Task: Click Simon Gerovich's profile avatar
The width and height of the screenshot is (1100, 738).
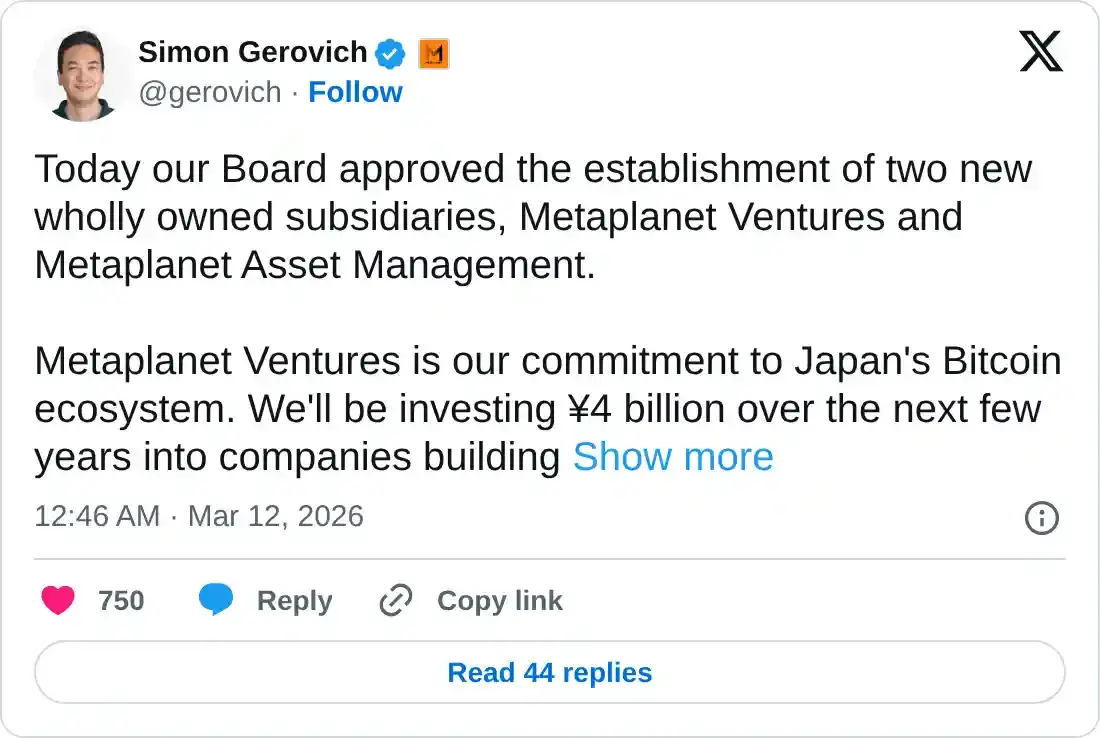Action: click(x=80, y=73)
